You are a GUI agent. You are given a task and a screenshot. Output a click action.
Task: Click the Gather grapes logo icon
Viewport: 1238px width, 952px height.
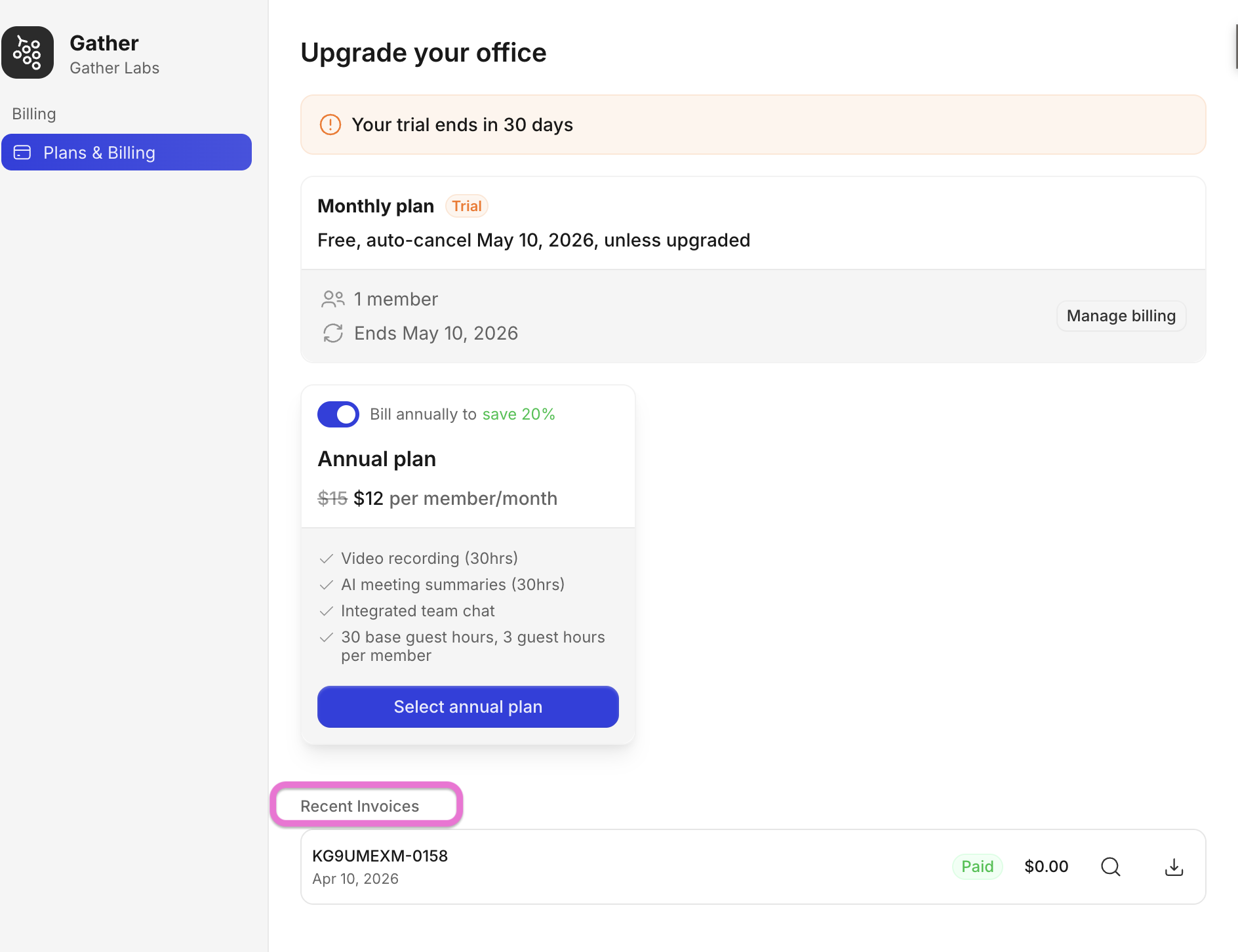click(x=28, y=52)
